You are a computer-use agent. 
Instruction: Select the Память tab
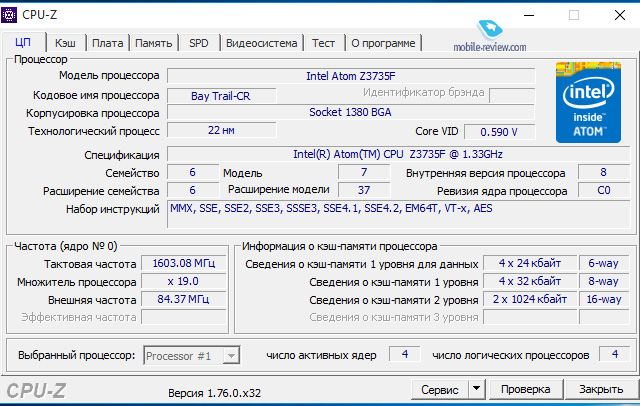(153, 43)
